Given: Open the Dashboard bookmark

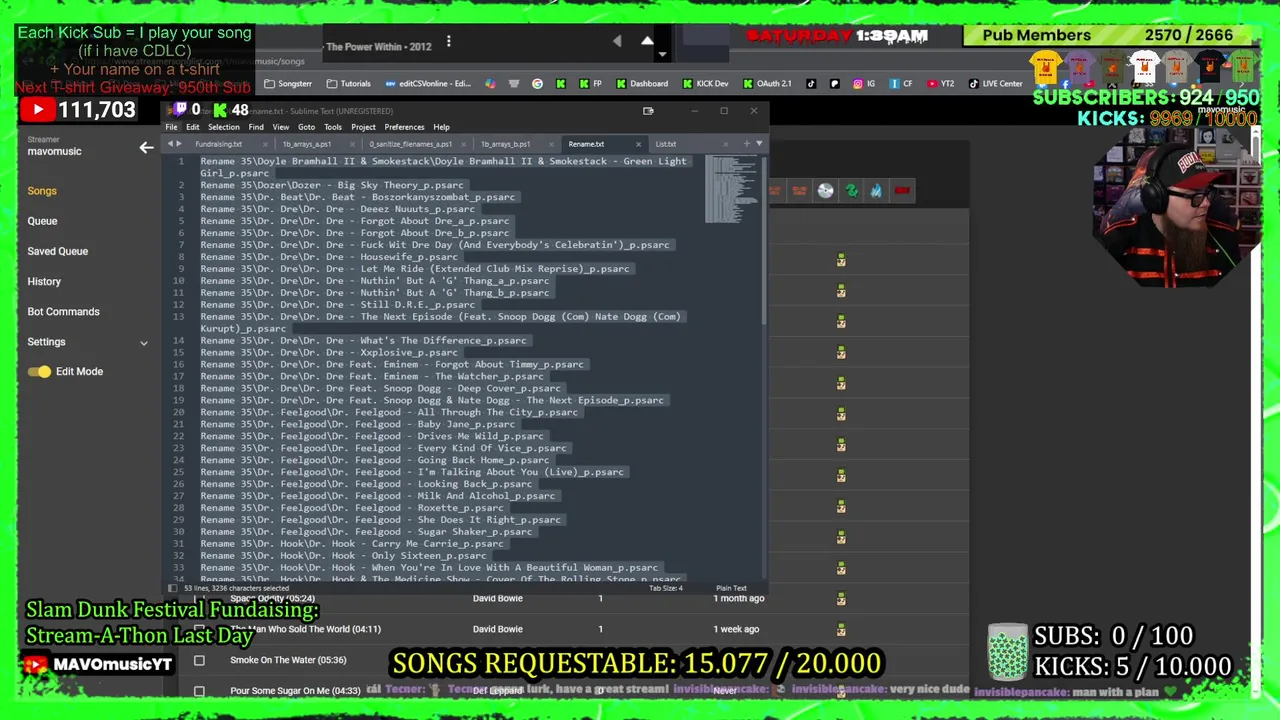Looking at the screenshot, I should tap(642, 84).
